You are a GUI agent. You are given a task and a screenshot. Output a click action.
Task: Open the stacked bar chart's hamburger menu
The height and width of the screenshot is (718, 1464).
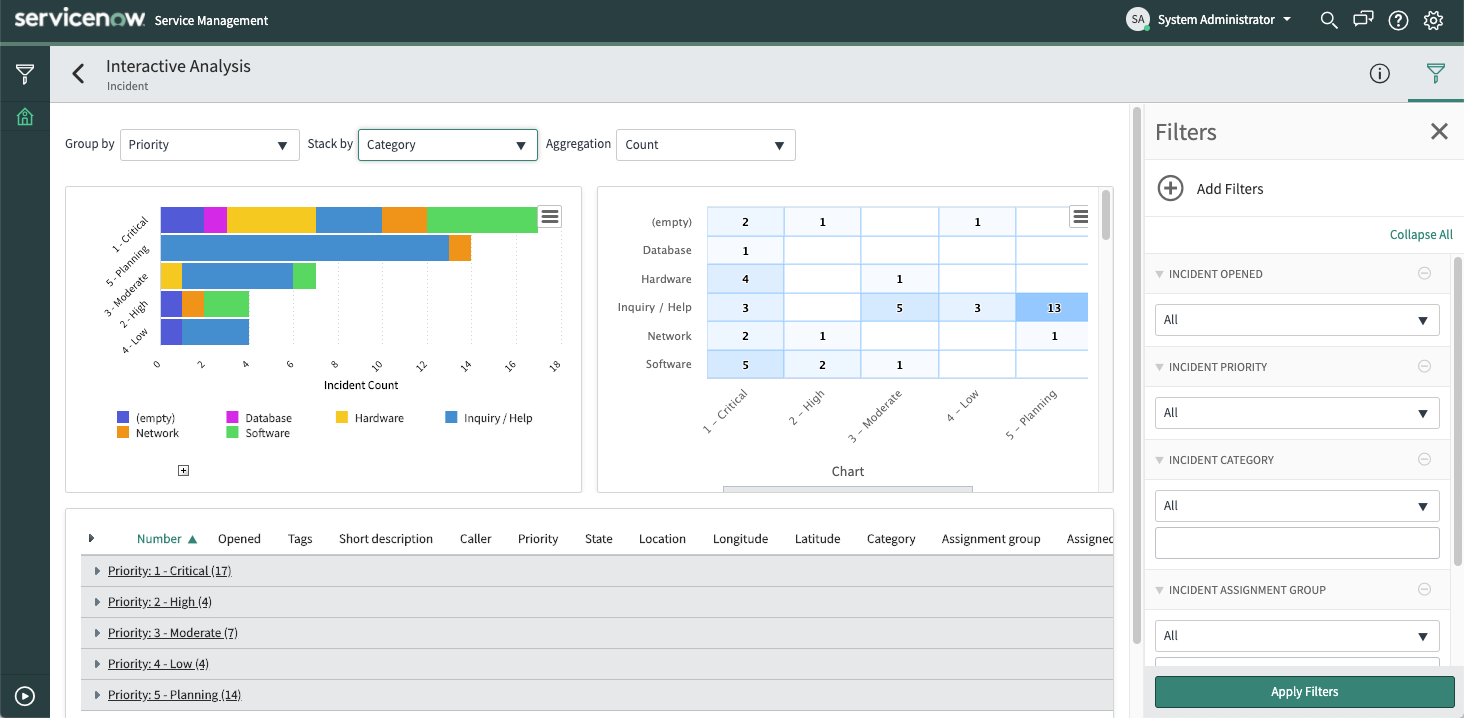pyautogui.click(x=550, y=215)
